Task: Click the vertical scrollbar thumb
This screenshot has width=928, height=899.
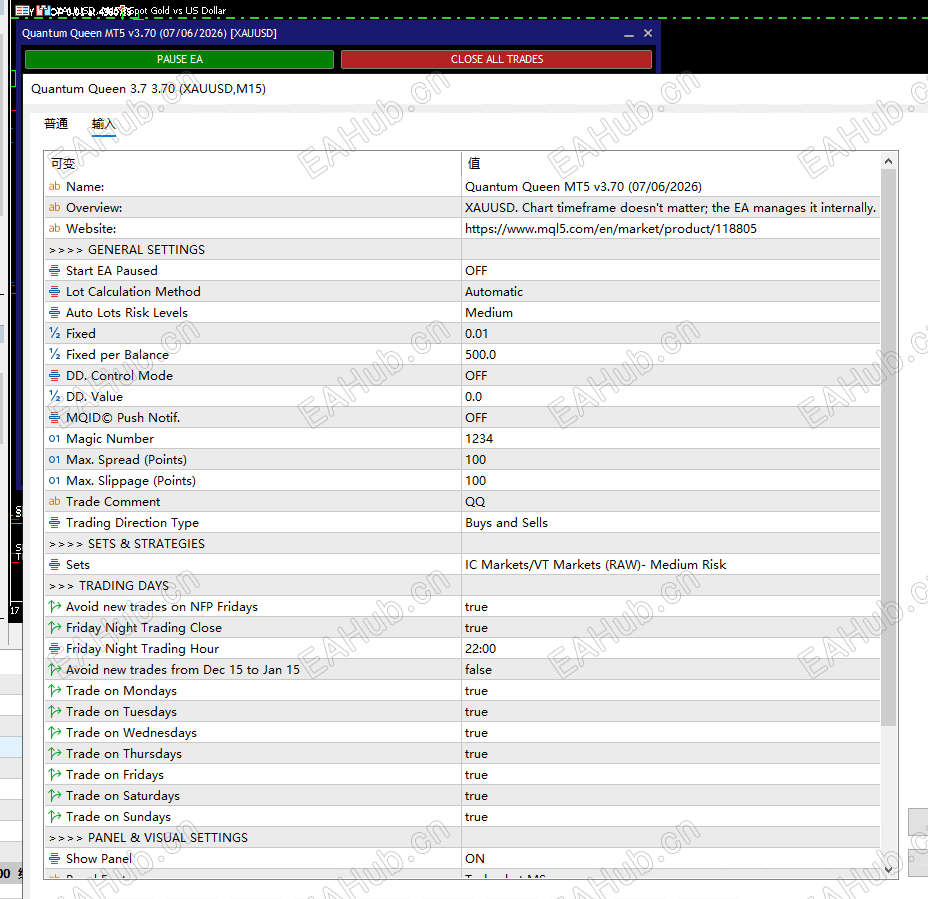Action: (x=888, y=447)
